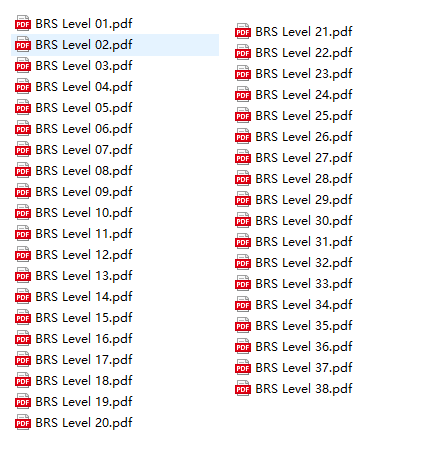Screen dimensions: 431x465
Task: Click the PDF icon of BRS Level 01.pdf
Action: pyautogui.click(x=23, y=24)
